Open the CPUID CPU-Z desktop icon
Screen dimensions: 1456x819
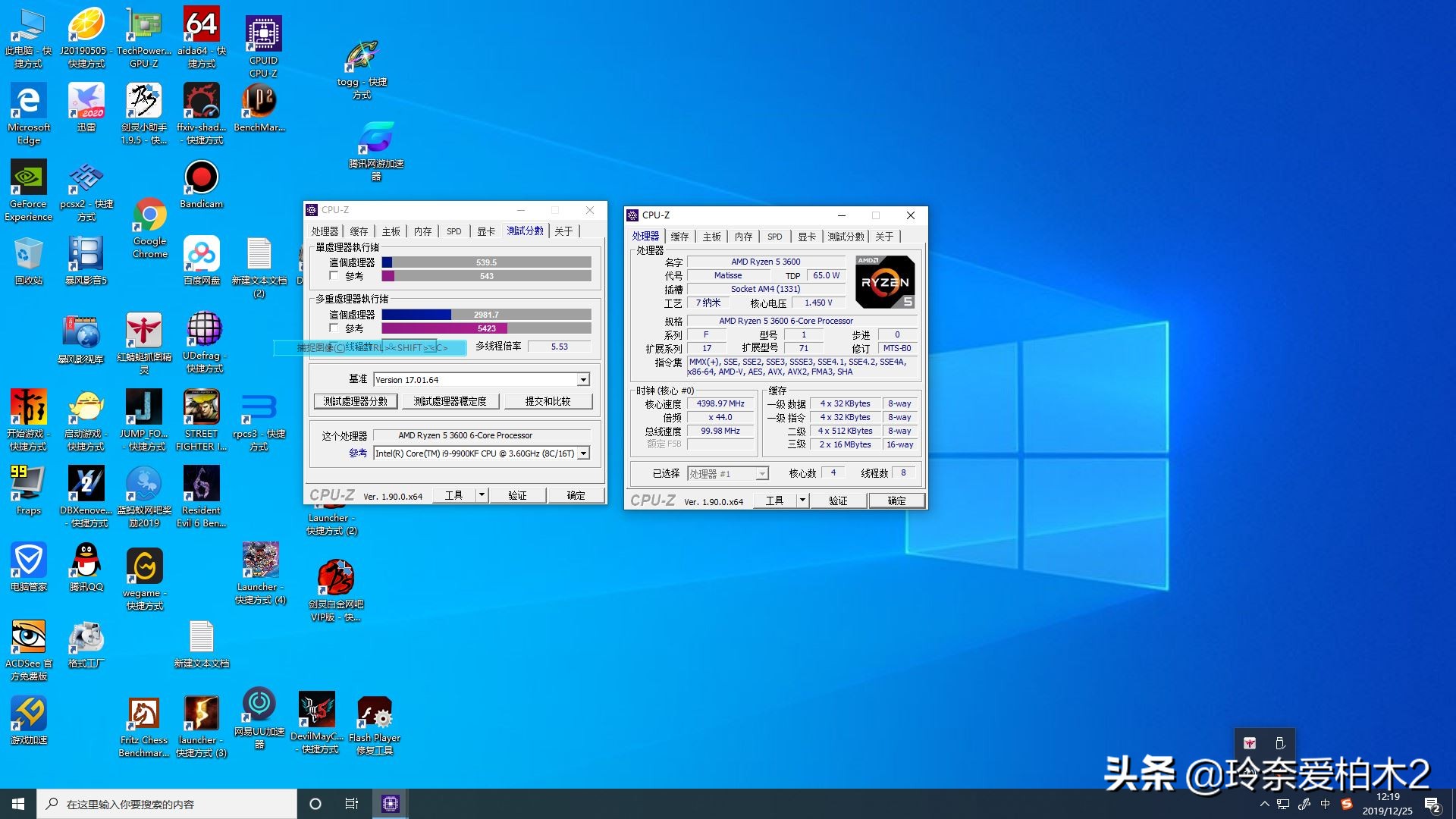(x=263, y=34)
